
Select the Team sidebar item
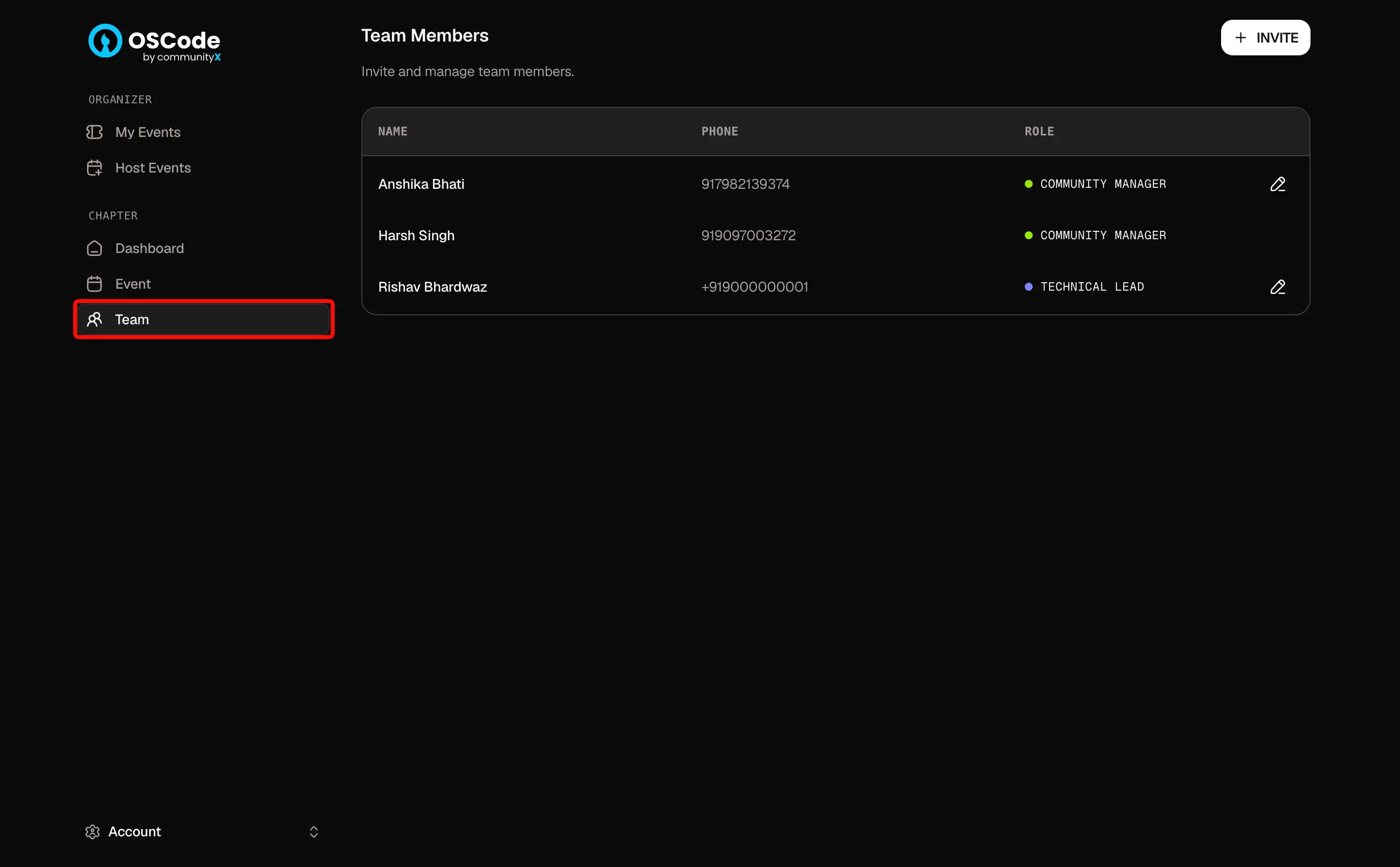click(x=204, y=319)
